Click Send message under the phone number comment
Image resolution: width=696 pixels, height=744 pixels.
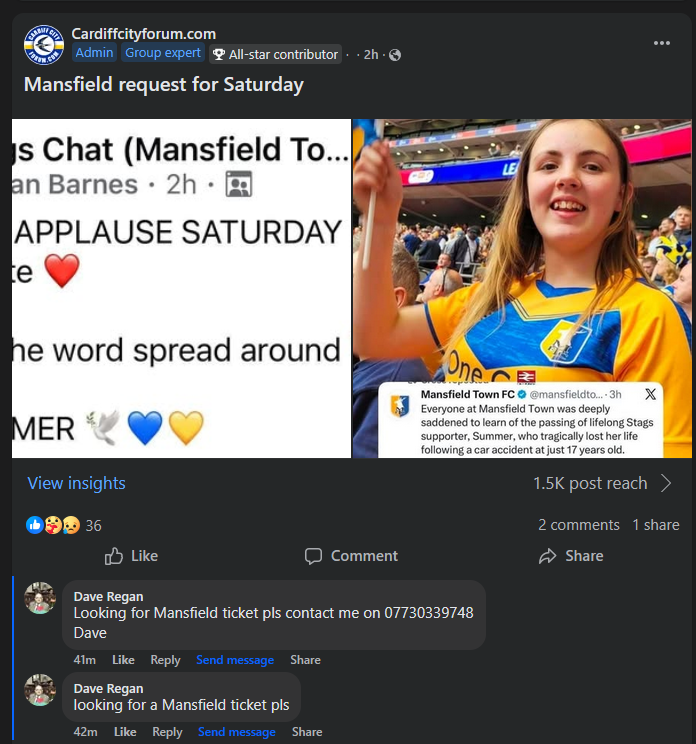pyautogui.click(x=235, y=660)
